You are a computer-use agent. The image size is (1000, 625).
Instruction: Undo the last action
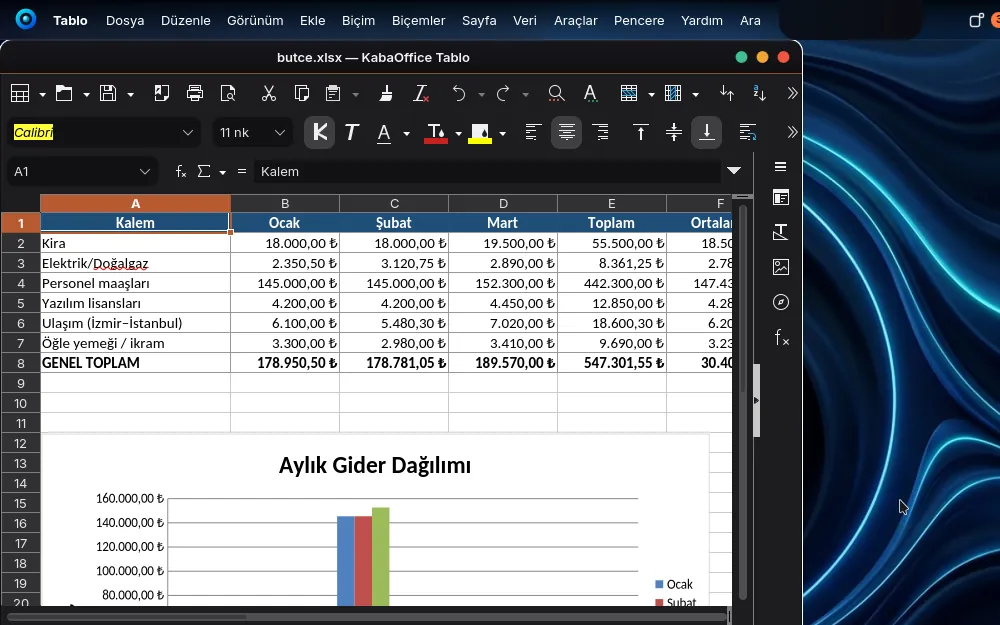(459, 93)
